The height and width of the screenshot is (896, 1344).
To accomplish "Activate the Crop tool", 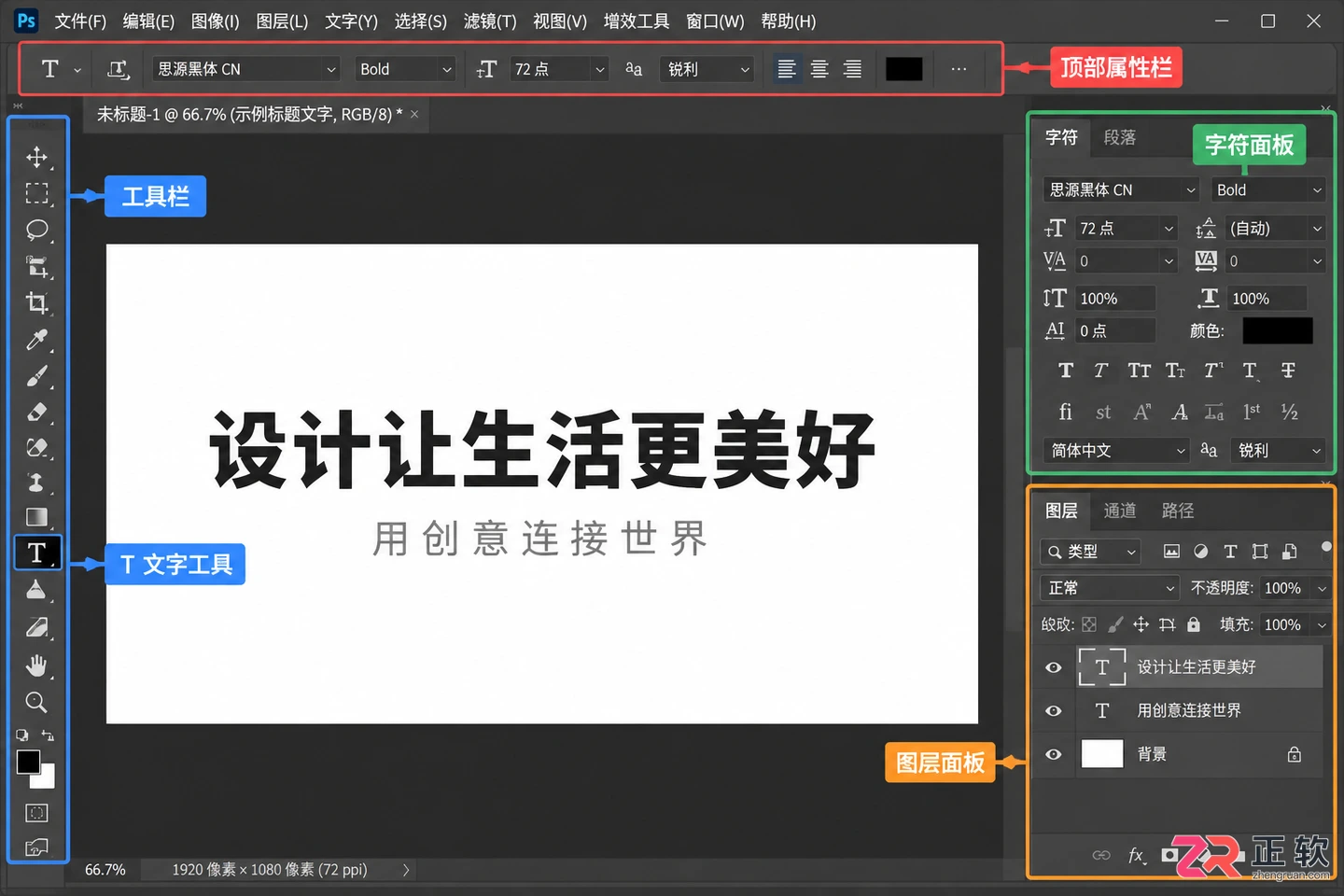I will pyautogui.click(x=36, y=302).
